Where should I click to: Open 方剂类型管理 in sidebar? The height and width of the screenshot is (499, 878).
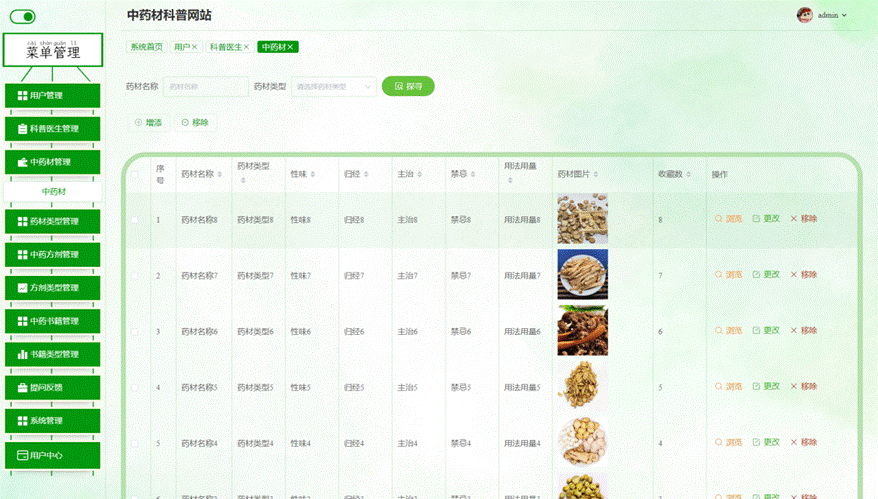tap(53, 288)
